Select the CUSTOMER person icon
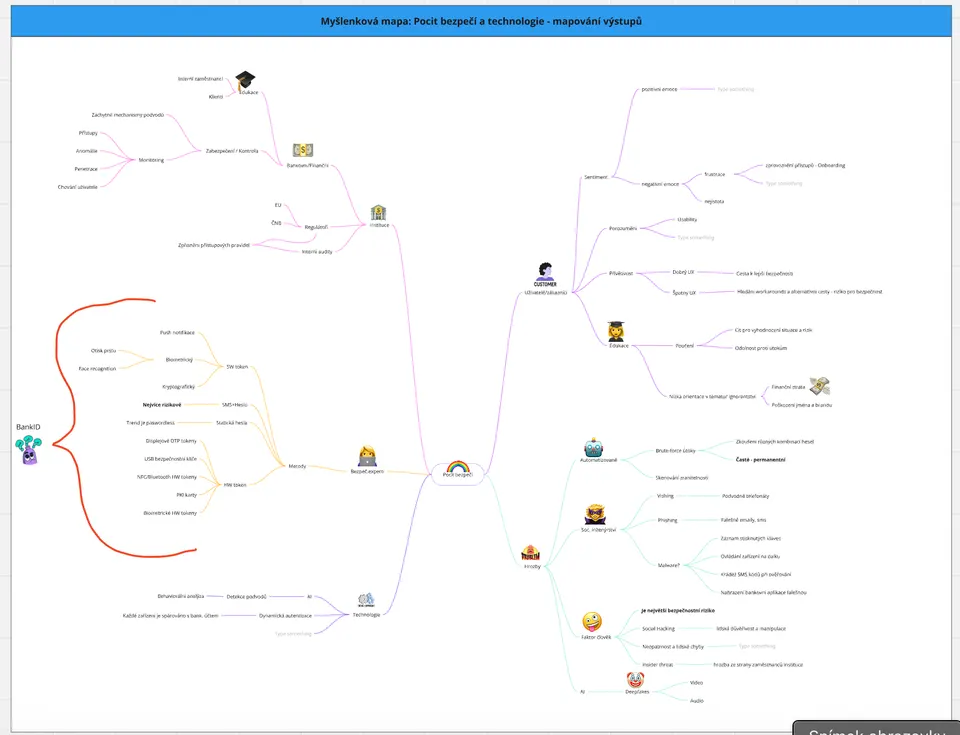Viewport: 960px width, 735px height. tap(545, 274)
